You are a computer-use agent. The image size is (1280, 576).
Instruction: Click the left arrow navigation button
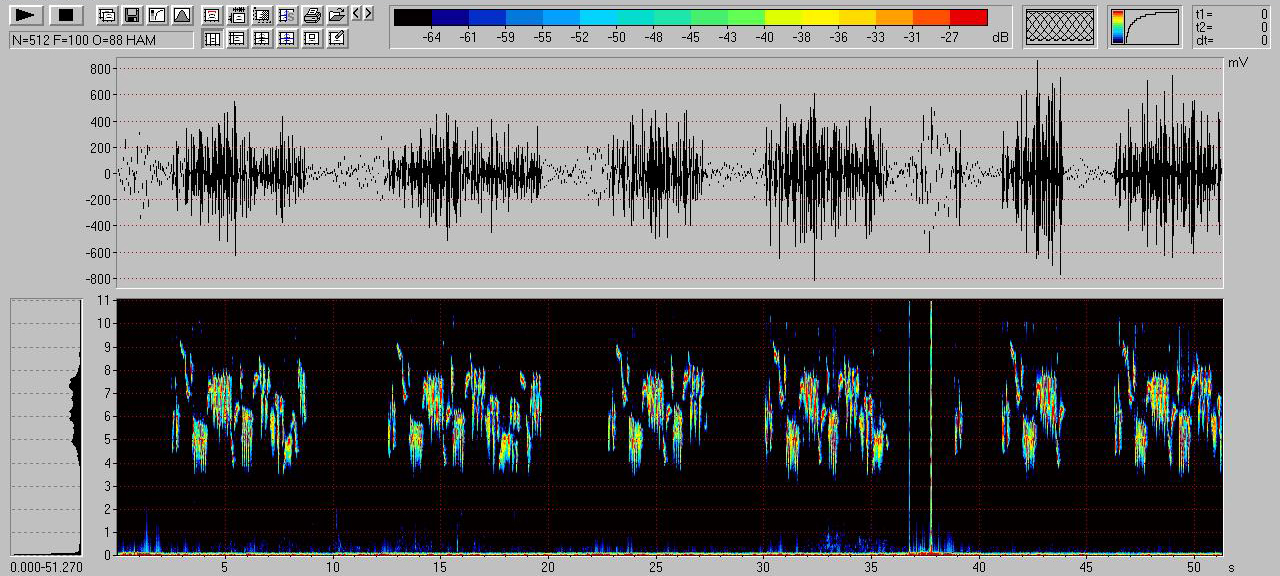(x=357, y=13)
